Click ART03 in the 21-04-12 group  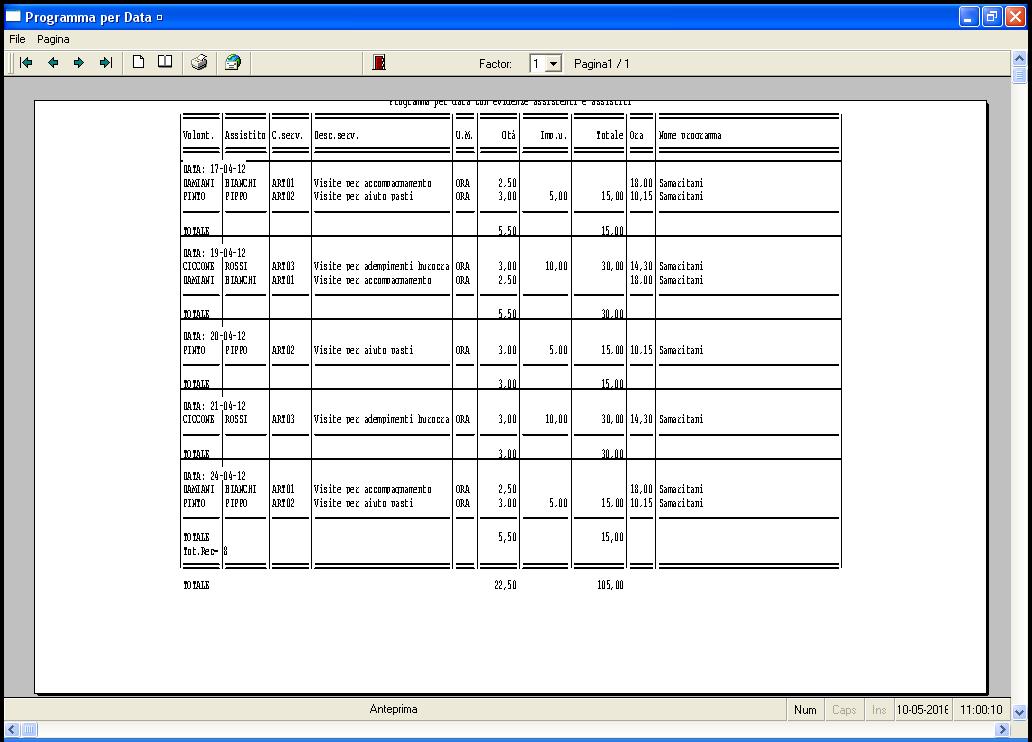point(283,419)
